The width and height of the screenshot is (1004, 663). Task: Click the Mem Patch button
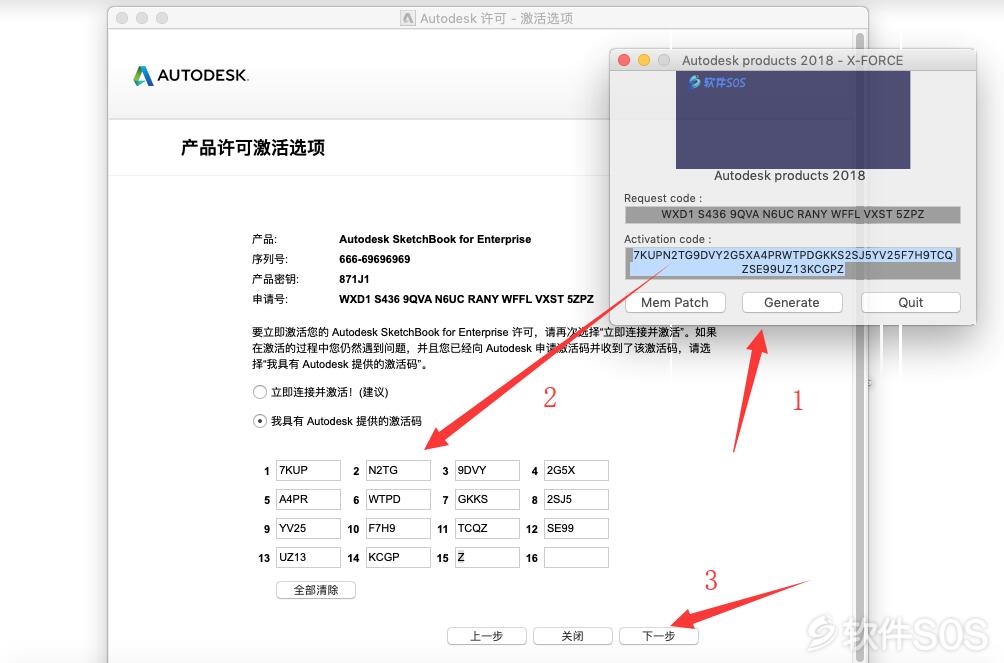click(x=674, y=302)
